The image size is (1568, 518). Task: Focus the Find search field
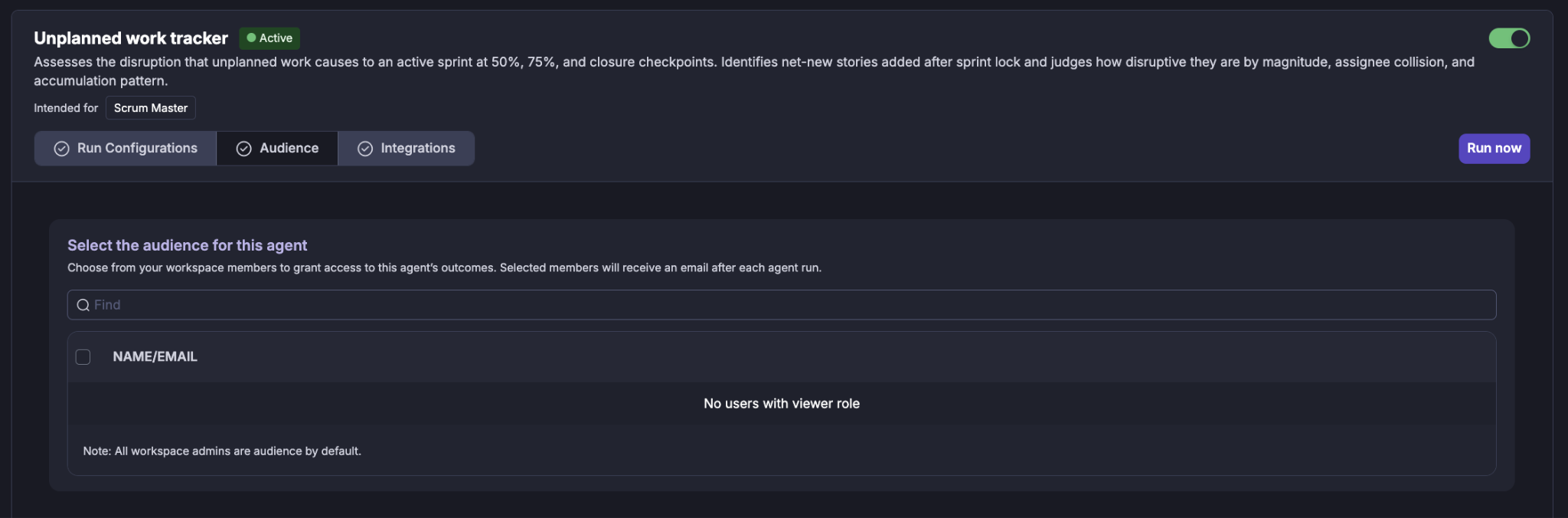782,305
